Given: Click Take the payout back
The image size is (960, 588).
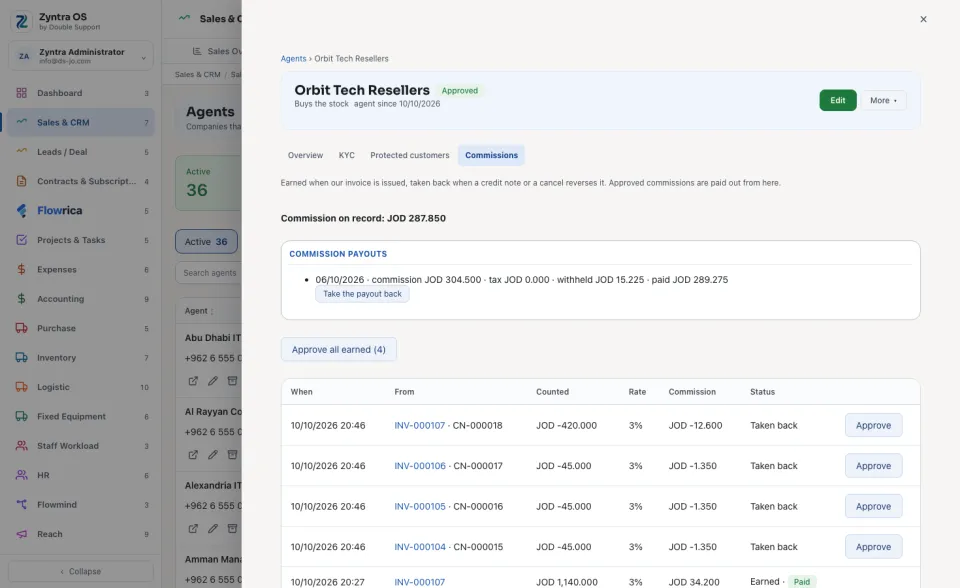Looking at the screenshot, I should point(362,294).
